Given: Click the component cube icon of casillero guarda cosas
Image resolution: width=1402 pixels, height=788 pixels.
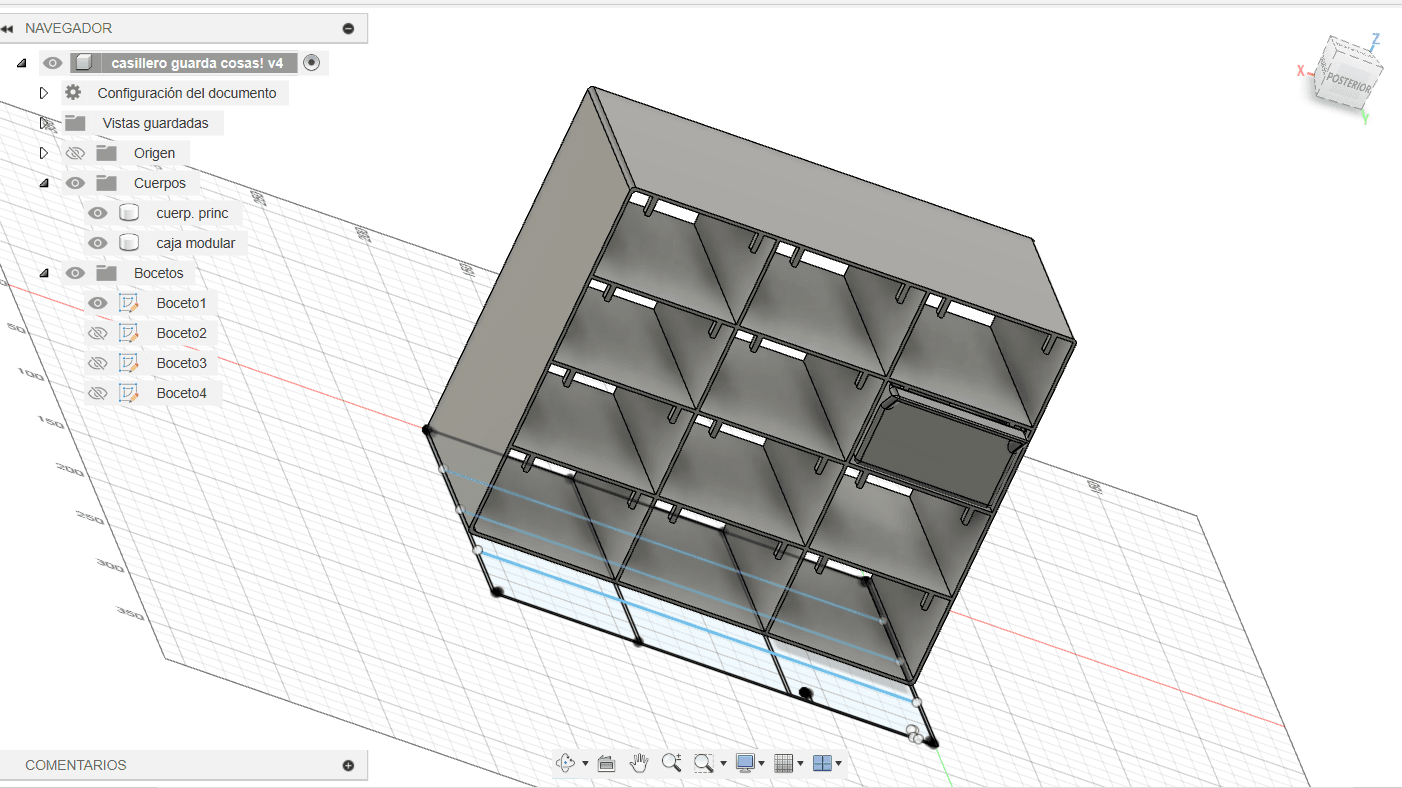Looking at the screenshot, I should 84,63.
